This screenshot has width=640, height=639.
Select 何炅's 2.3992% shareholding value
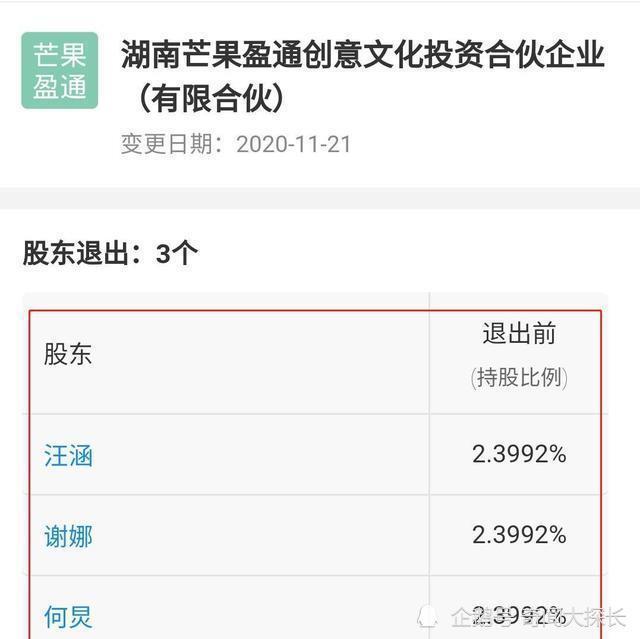(x=519, y=614)
